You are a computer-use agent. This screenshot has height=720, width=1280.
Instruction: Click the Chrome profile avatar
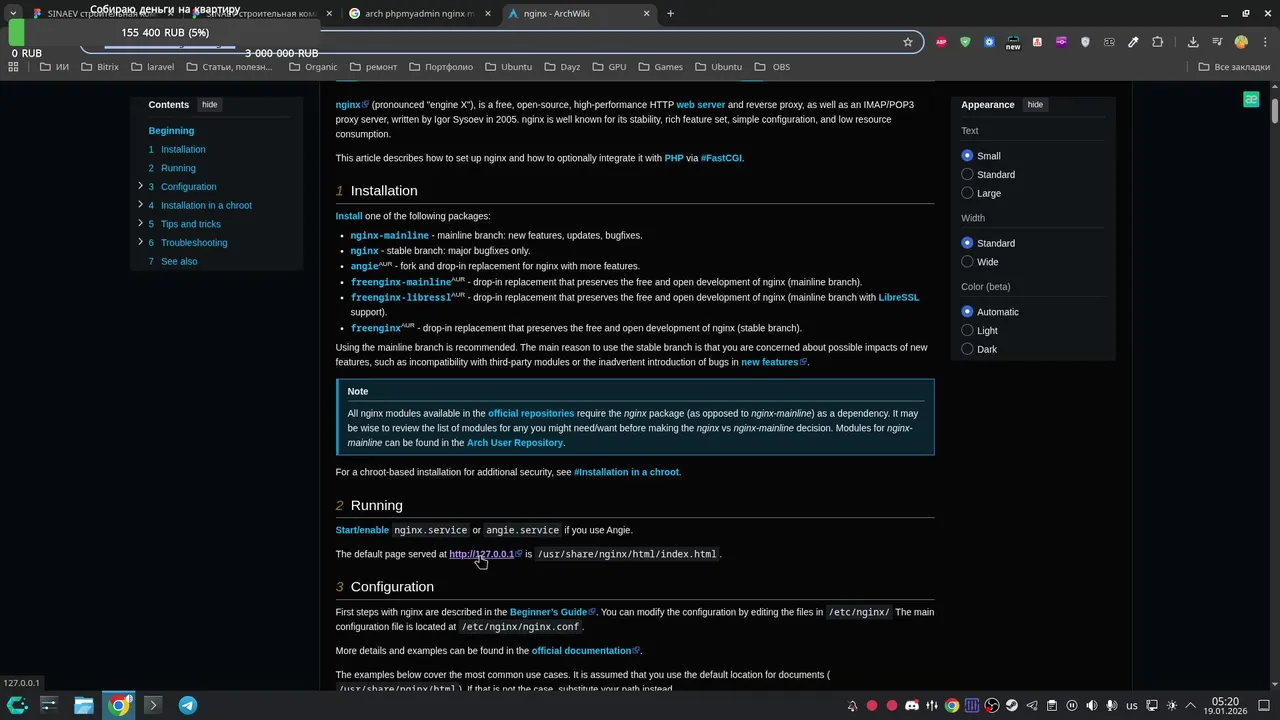click(x=1241, y=42)
